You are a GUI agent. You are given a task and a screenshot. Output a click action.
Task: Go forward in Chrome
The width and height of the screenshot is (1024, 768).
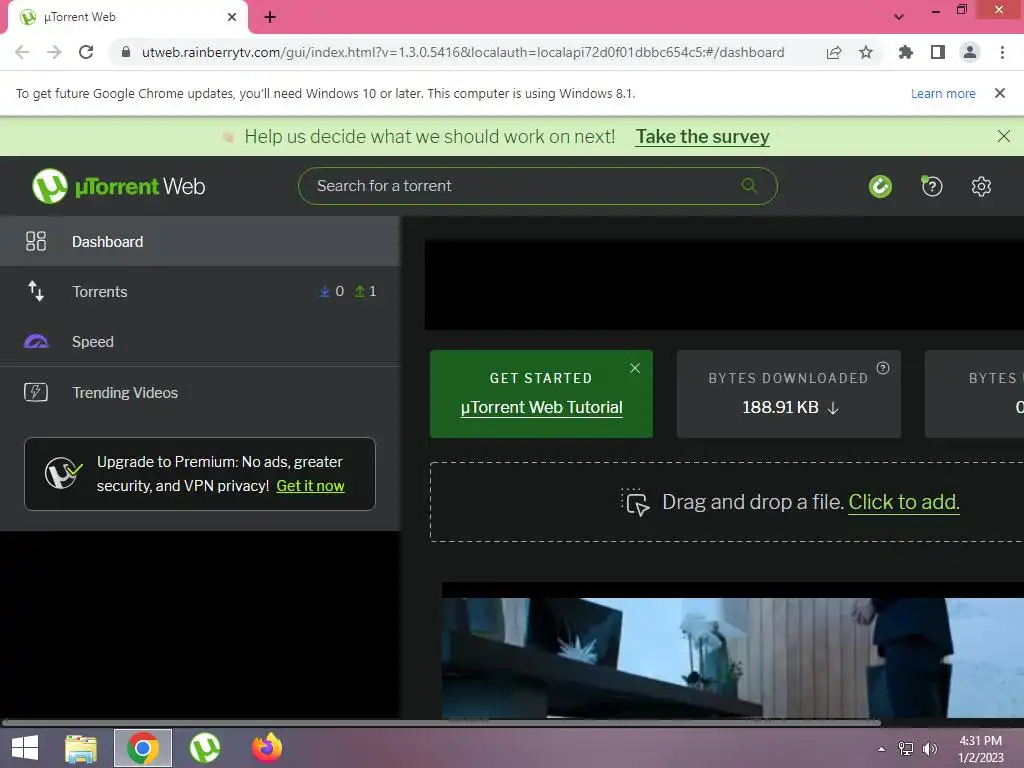[54, 52]
